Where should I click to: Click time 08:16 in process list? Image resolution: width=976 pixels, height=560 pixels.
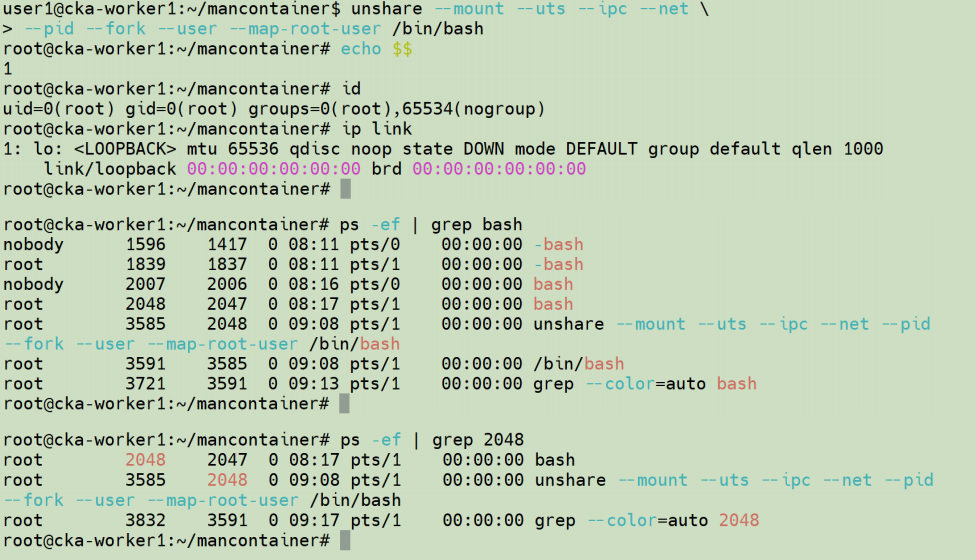point(314,284)
